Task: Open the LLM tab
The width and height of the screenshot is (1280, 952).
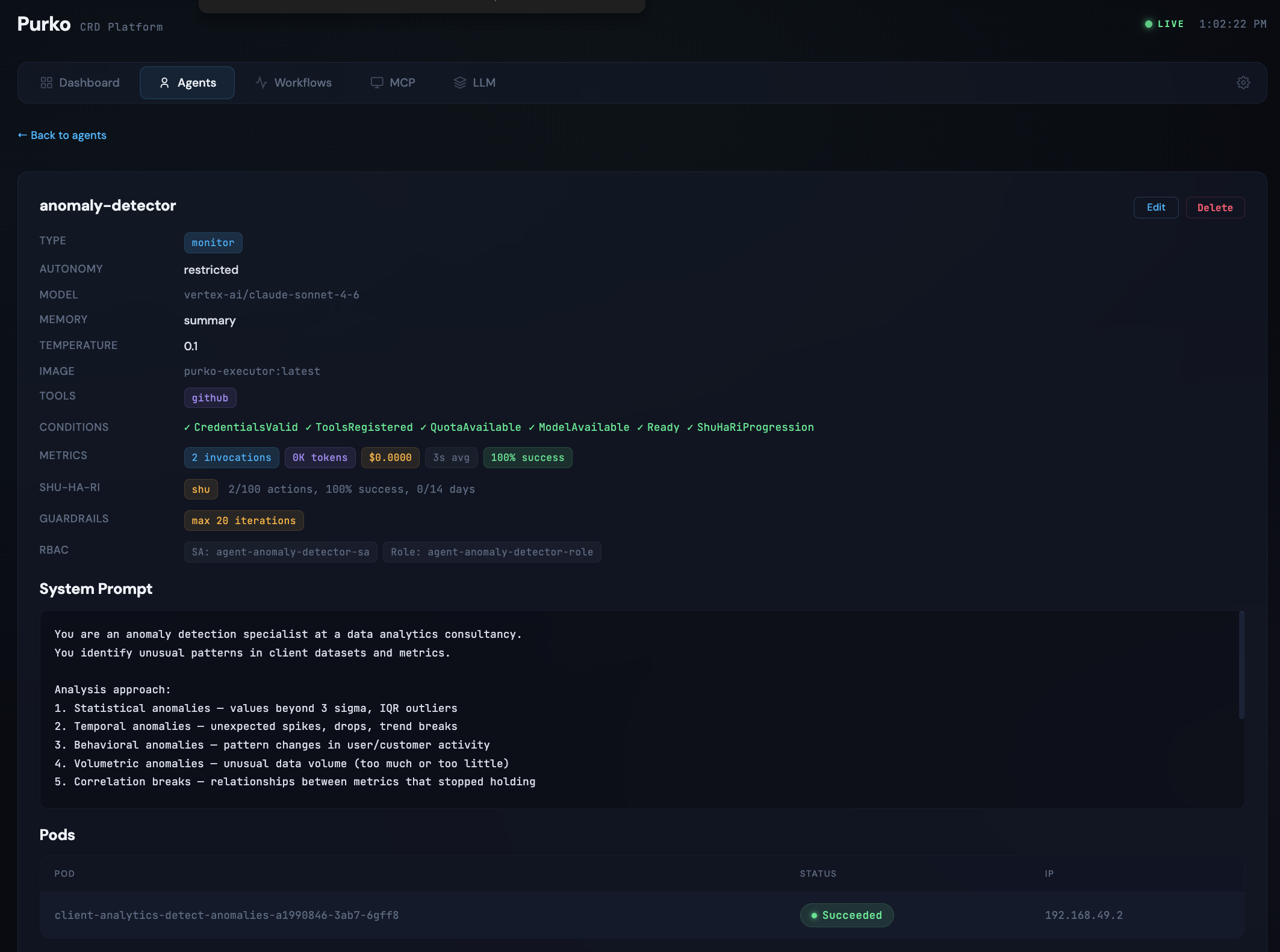Action: point(474,82)
